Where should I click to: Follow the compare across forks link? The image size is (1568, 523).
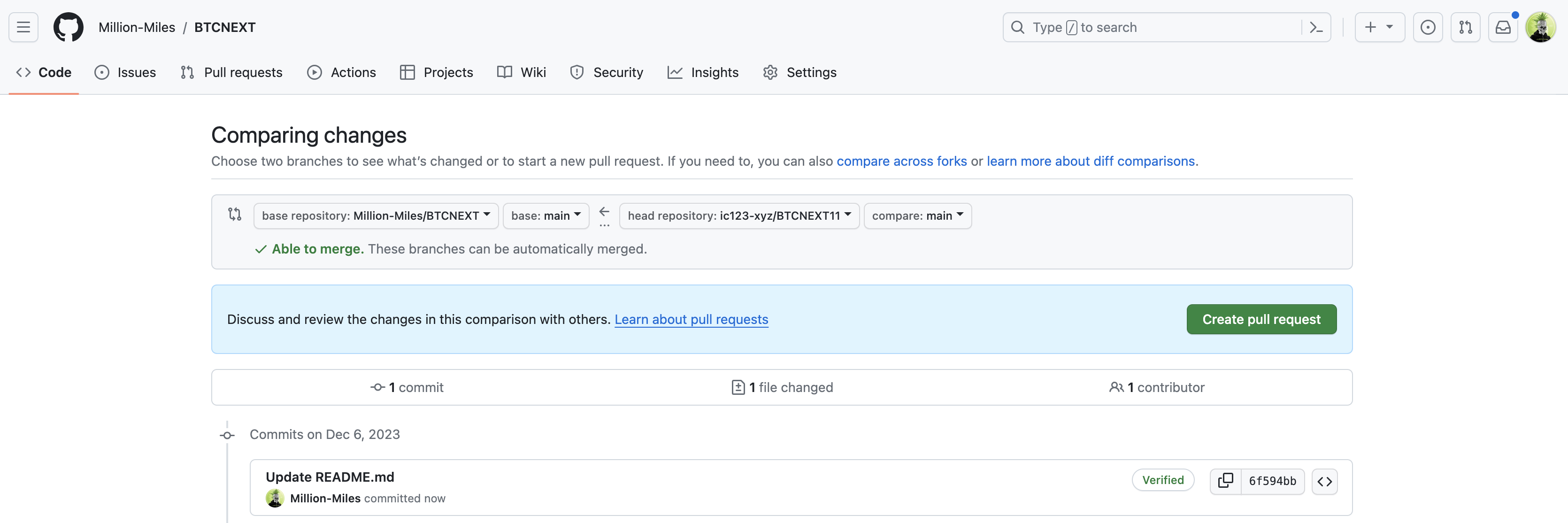901,162
